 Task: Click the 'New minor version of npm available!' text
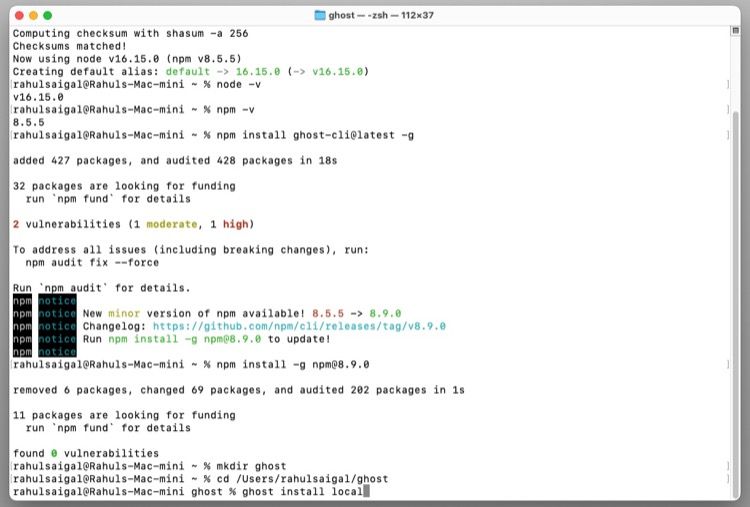[x=194, y=314]
